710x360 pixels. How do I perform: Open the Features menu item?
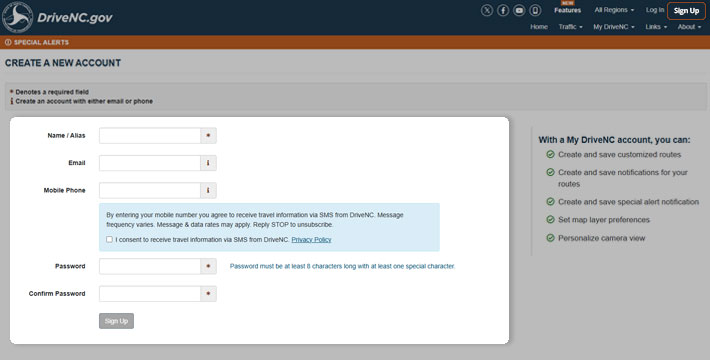(567, 10)
